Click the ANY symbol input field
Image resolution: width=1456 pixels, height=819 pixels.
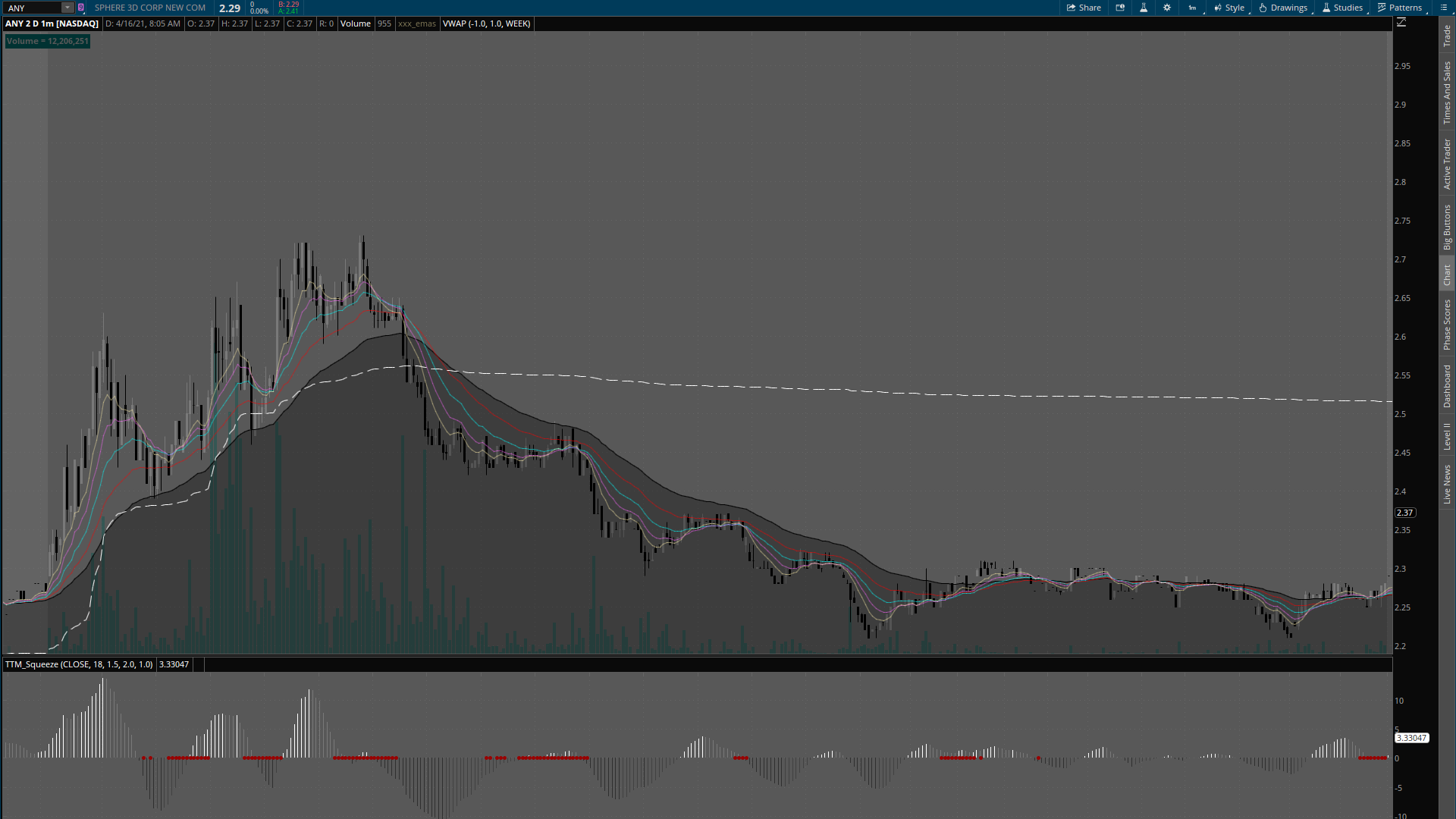[32, 8]
